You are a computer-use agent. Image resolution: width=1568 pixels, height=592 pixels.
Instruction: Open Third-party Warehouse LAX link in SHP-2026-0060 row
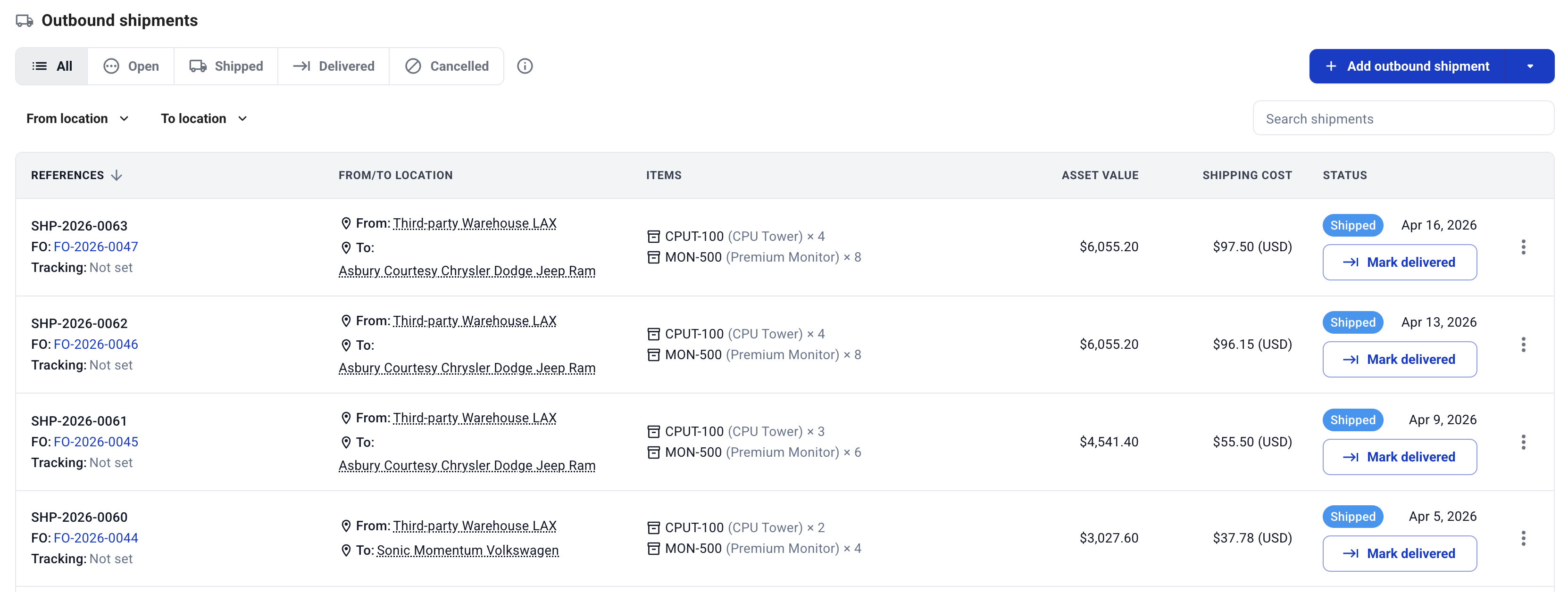pos(475,526)
